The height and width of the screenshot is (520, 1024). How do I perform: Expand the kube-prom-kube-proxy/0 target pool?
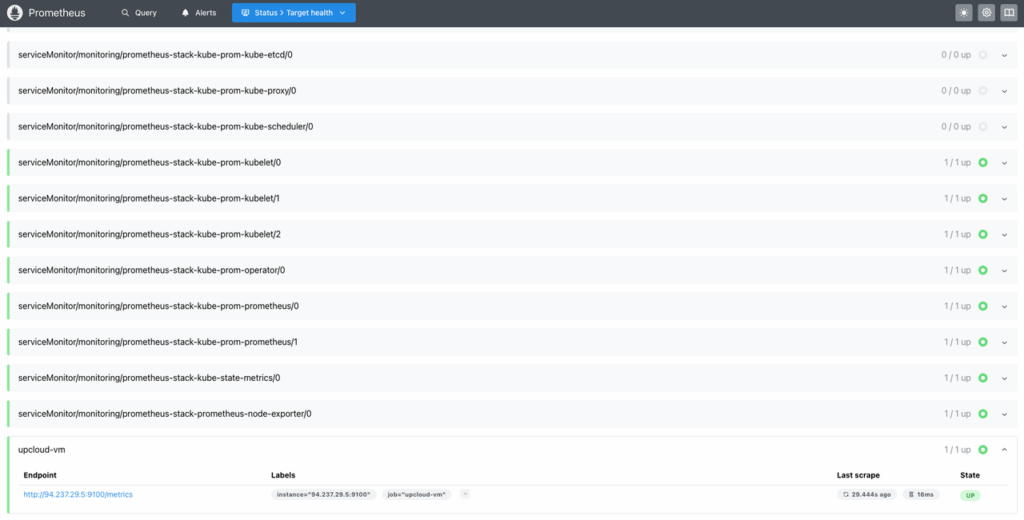[x=1004, y=91]
